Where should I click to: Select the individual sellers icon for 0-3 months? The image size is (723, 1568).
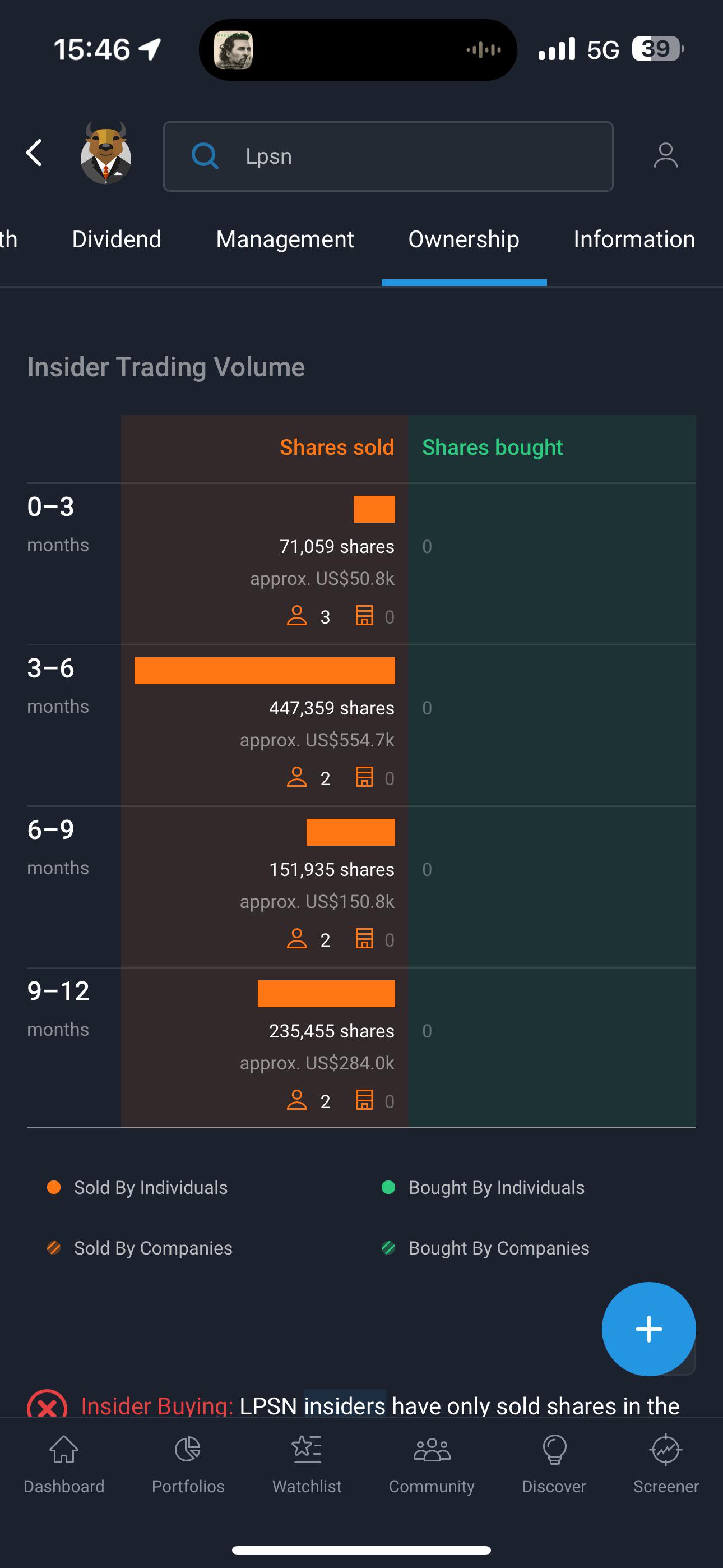coord(298,616)
